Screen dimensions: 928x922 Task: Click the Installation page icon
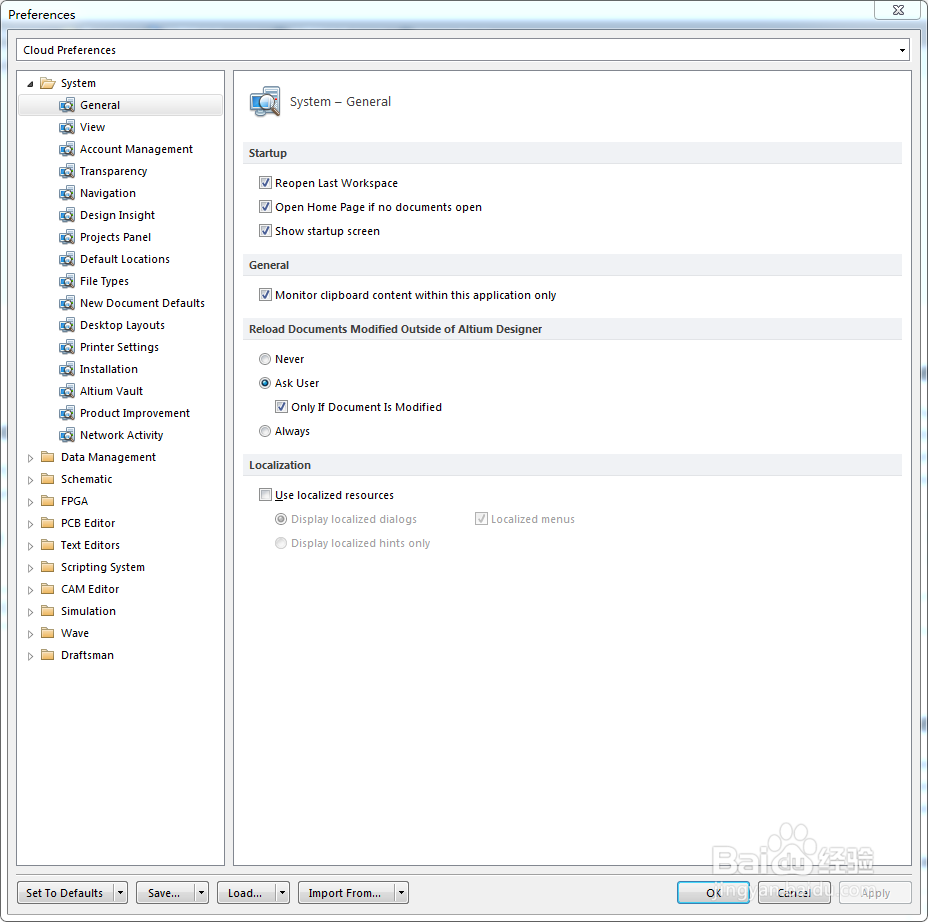click(x=67, y=369)
